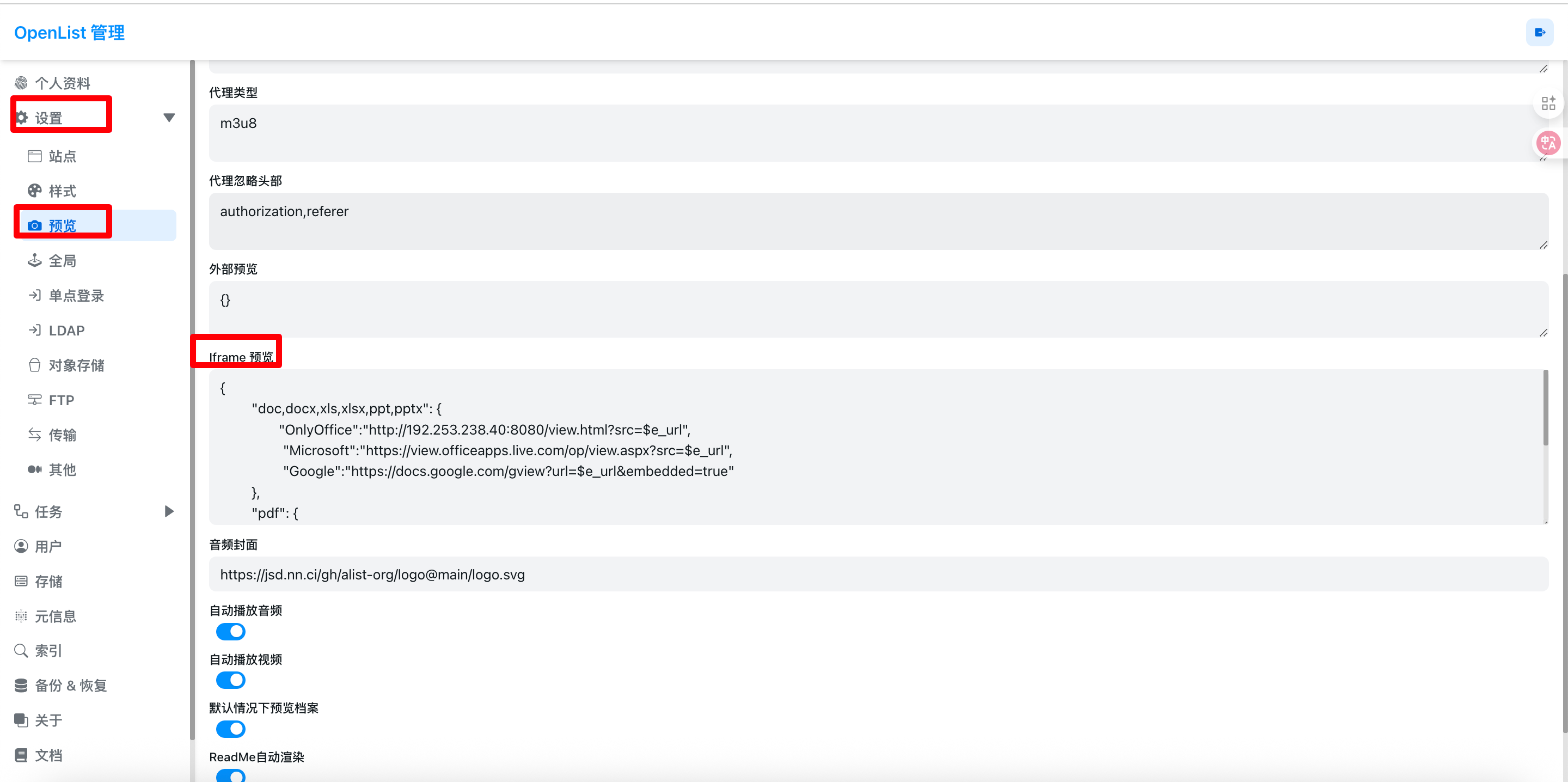
Task: Collapse the 设置 menu arrow
Action: point(169,118)
